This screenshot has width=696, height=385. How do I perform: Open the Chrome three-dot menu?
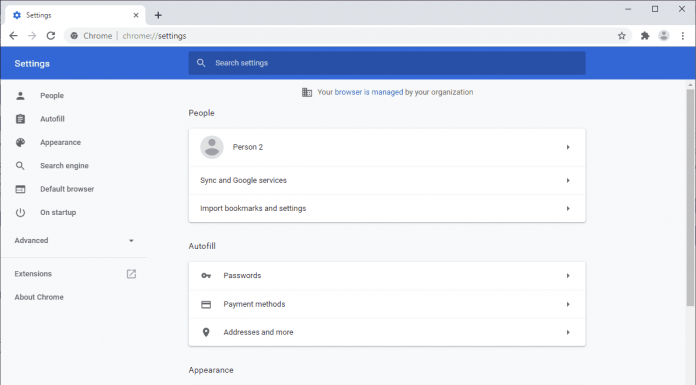coord(683,36)
